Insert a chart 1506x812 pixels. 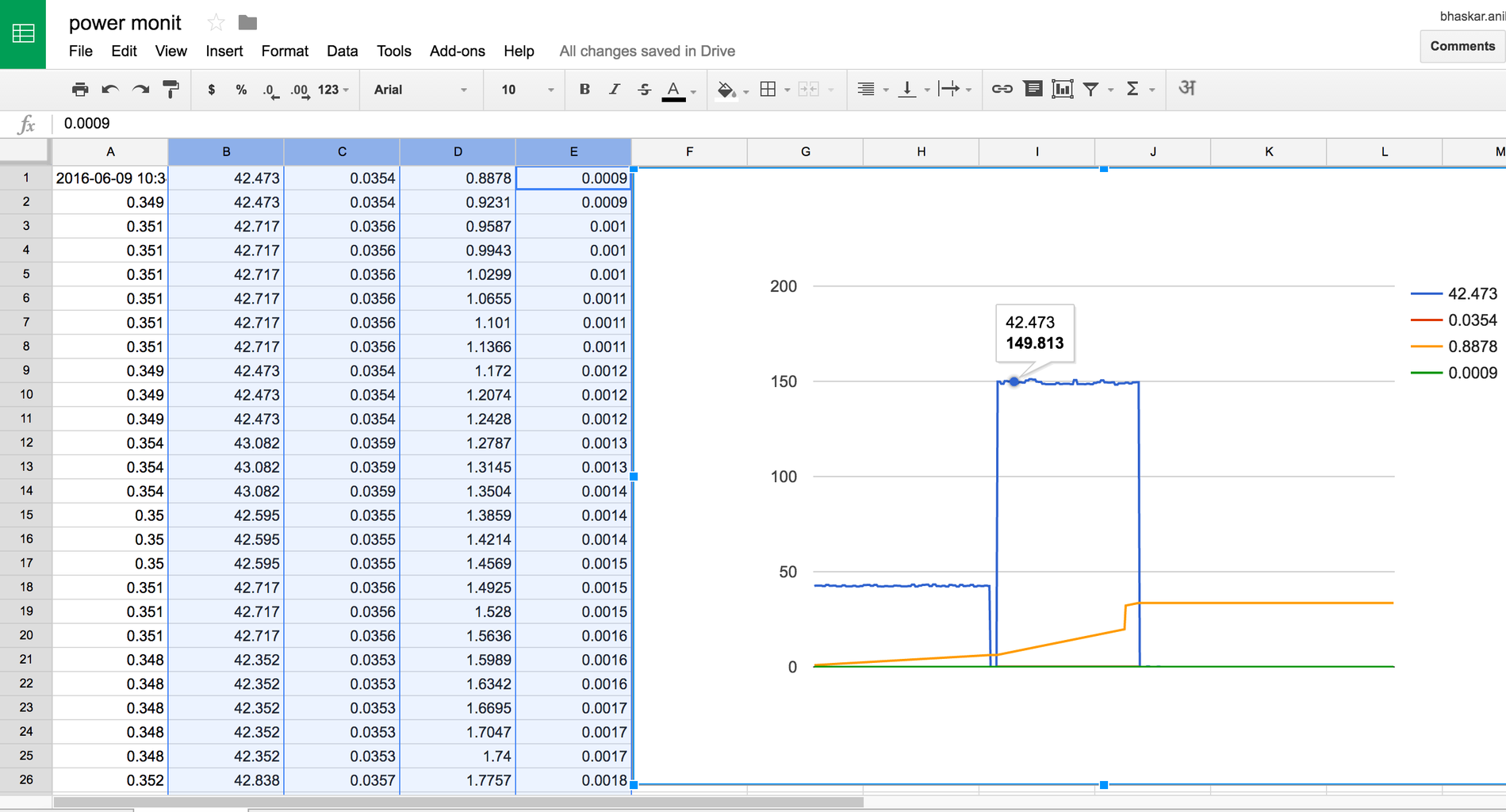pos(1063,89)
